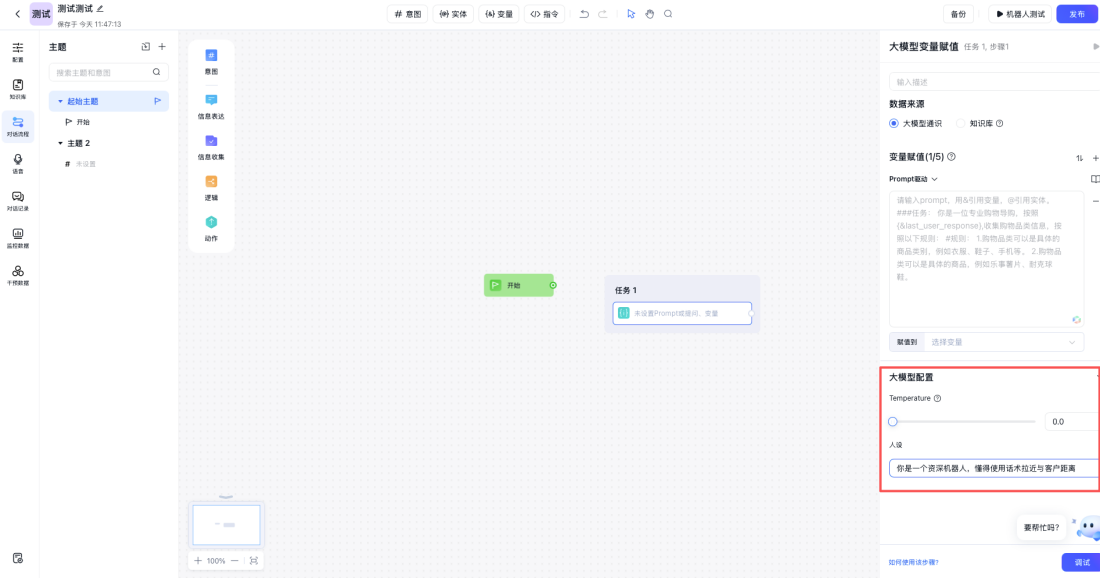Click the plus icon to add a new 主题
The image size is (1100, 578).
[x=162, y=47]
